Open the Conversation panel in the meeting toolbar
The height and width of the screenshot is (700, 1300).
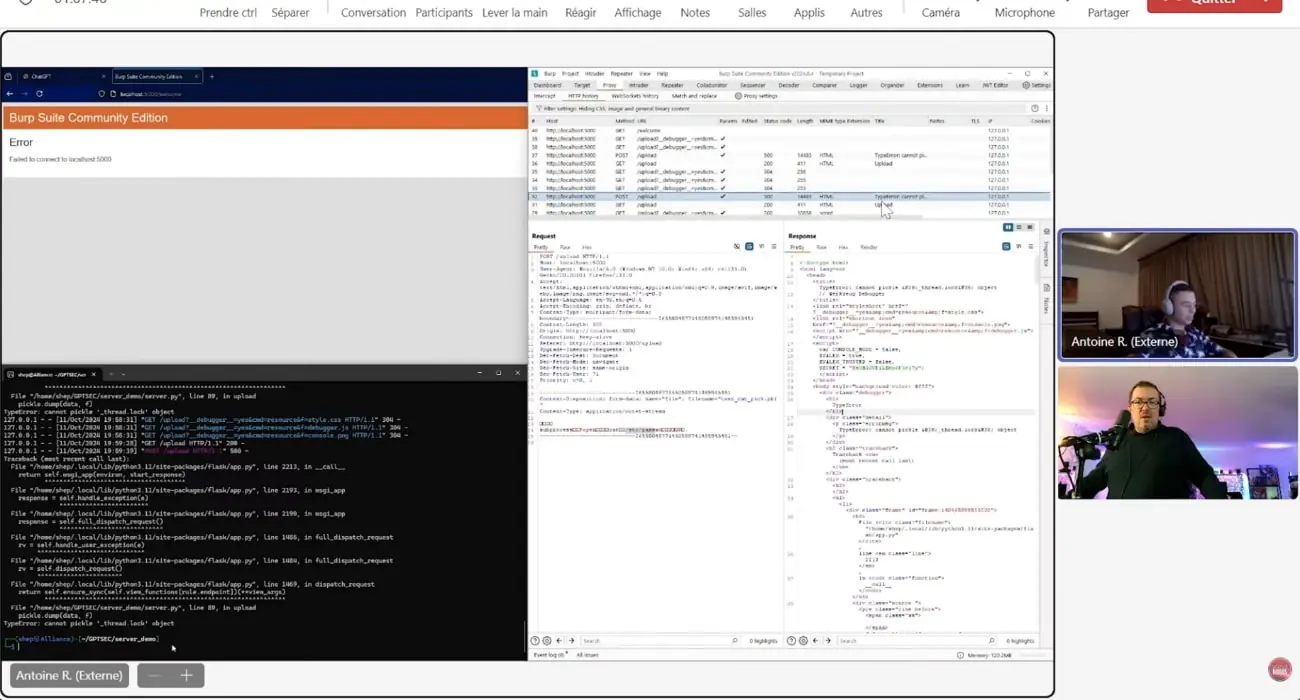[373, 13]
